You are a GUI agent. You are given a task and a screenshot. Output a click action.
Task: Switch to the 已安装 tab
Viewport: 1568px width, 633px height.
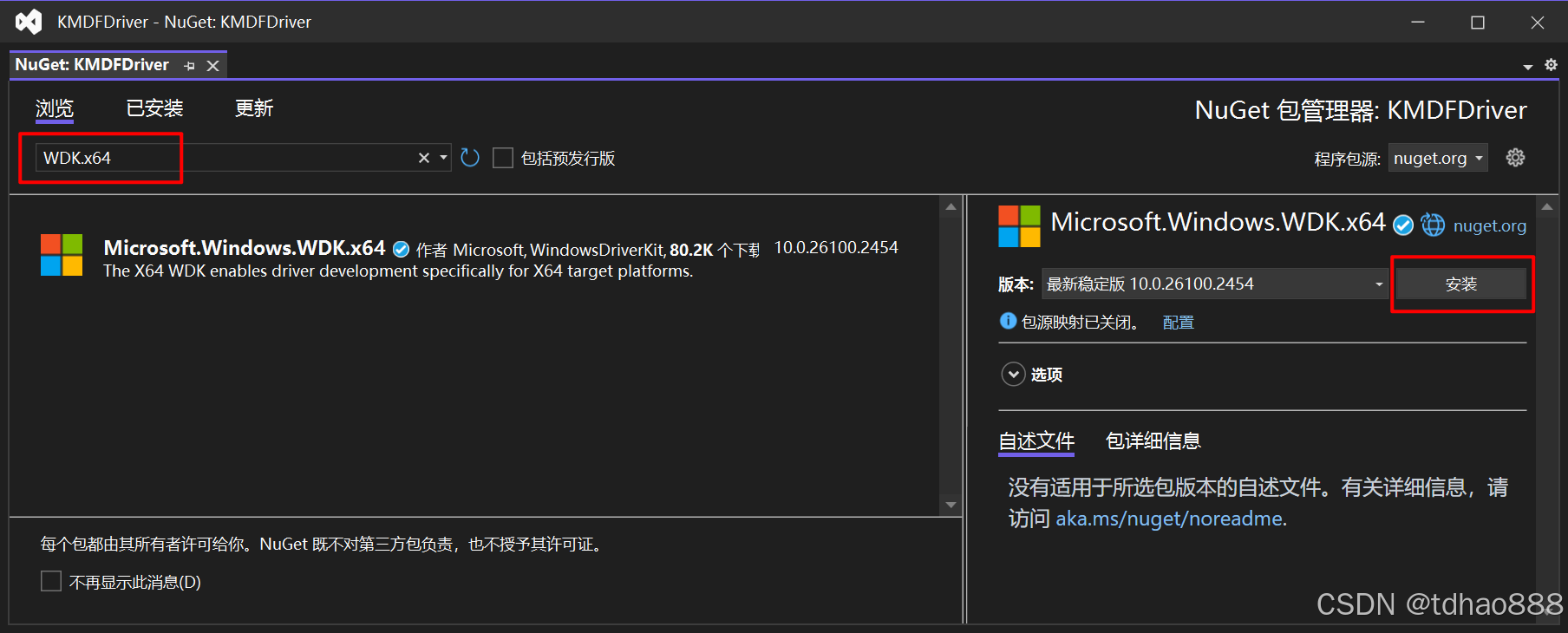pyautogui.click(x=155, y=108)
